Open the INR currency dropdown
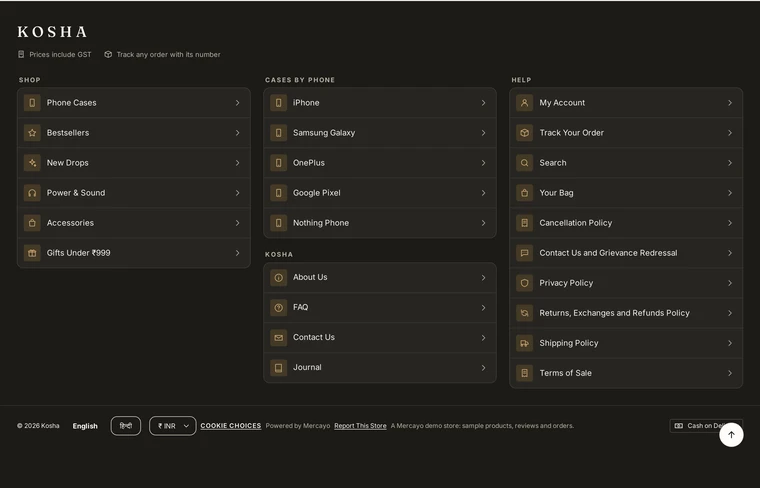 pyautogui.click(x=173, y=426)
